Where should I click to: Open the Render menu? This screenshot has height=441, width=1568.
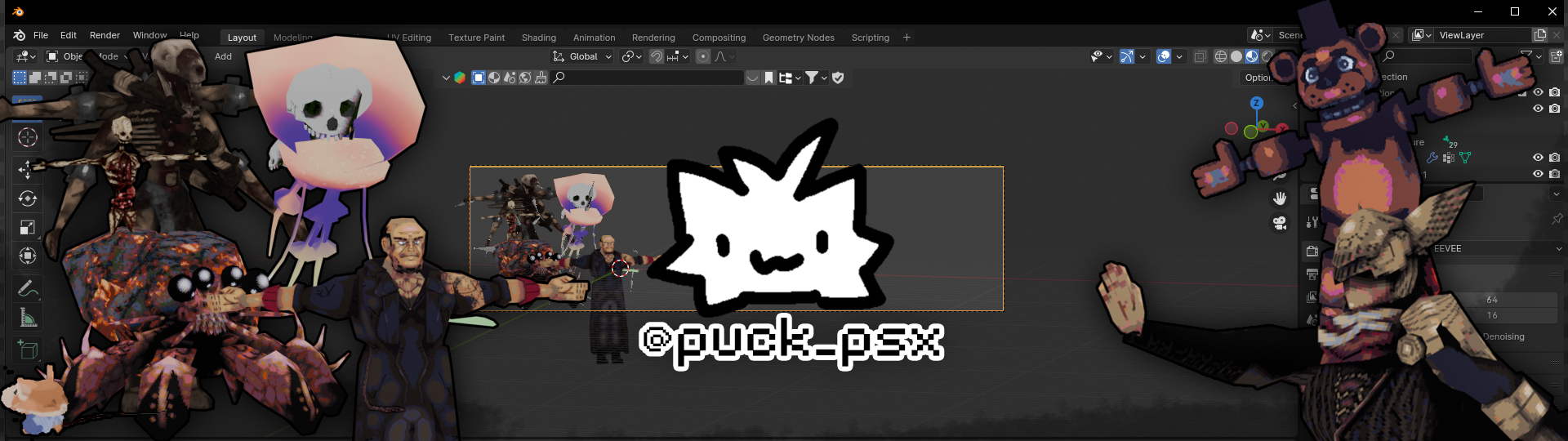pyautogui.click(x=105, y=35)
